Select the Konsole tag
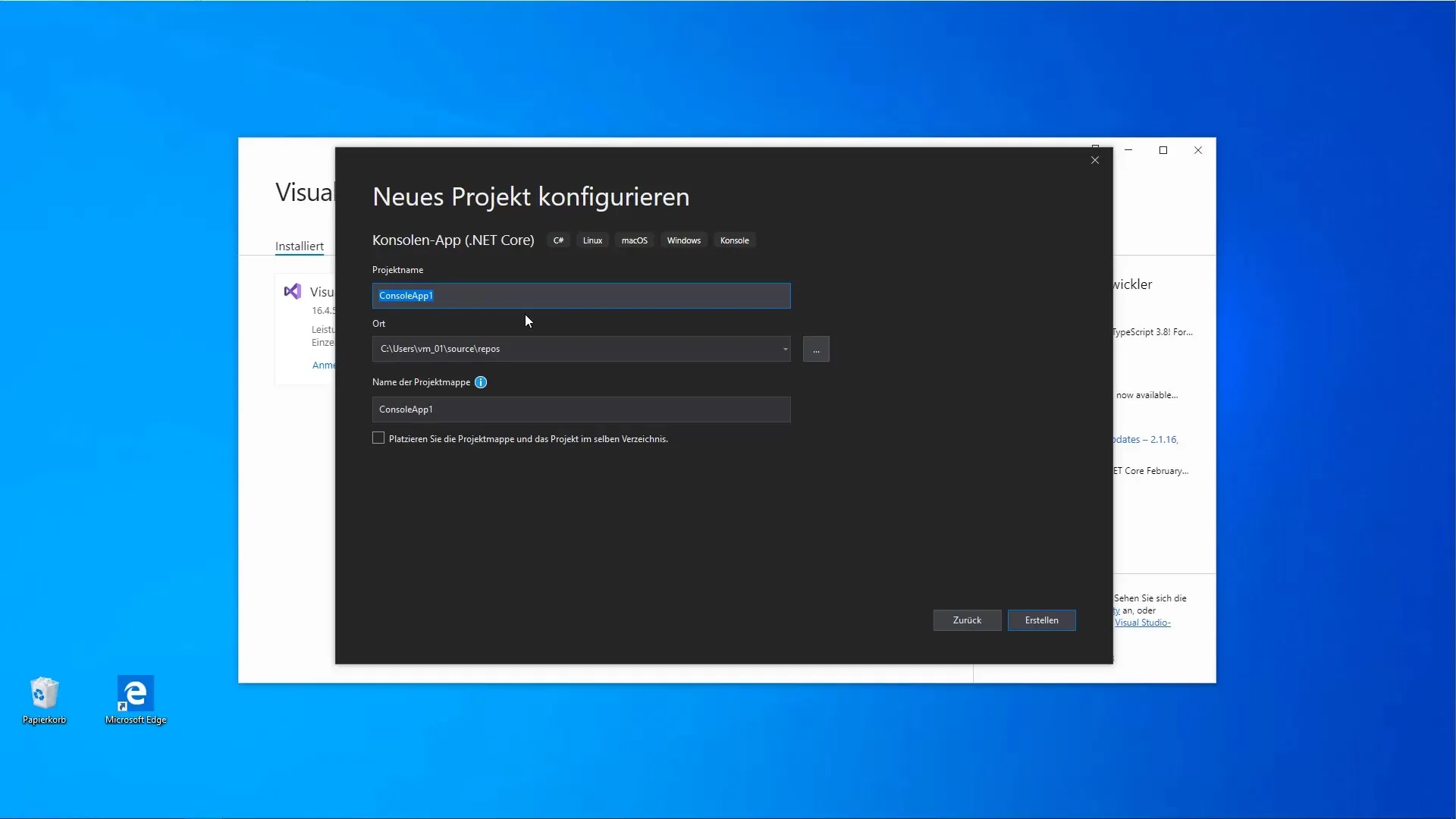1456x819 pixels. tap(734, 240)
